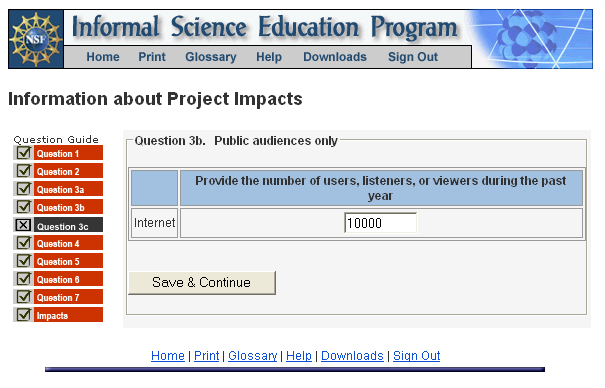Click the checkmark icon beside Impacts
This screenshot has height=388, width=605.
[24, 315]
